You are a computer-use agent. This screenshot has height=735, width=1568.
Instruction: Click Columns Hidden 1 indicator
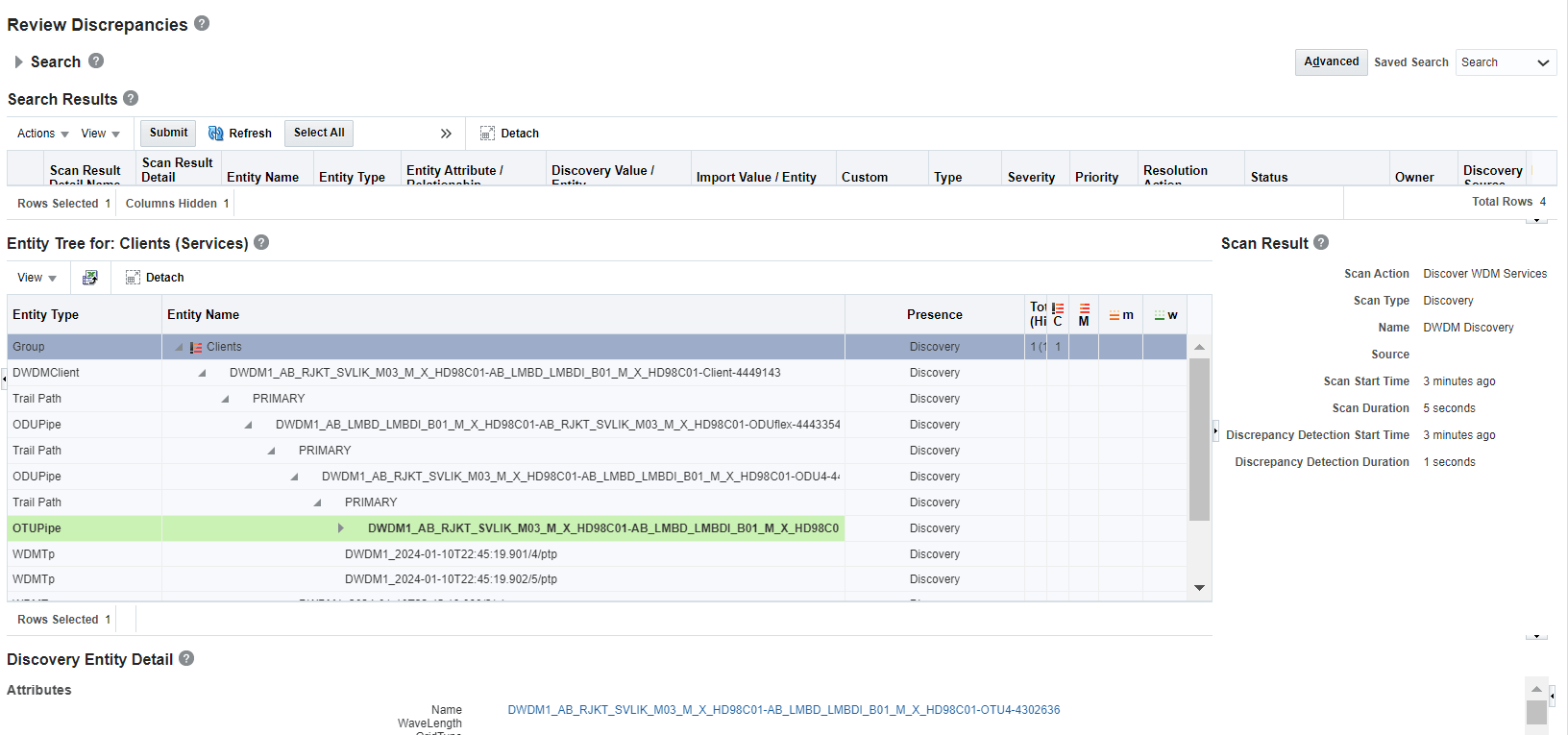click(x=177, y=204)
